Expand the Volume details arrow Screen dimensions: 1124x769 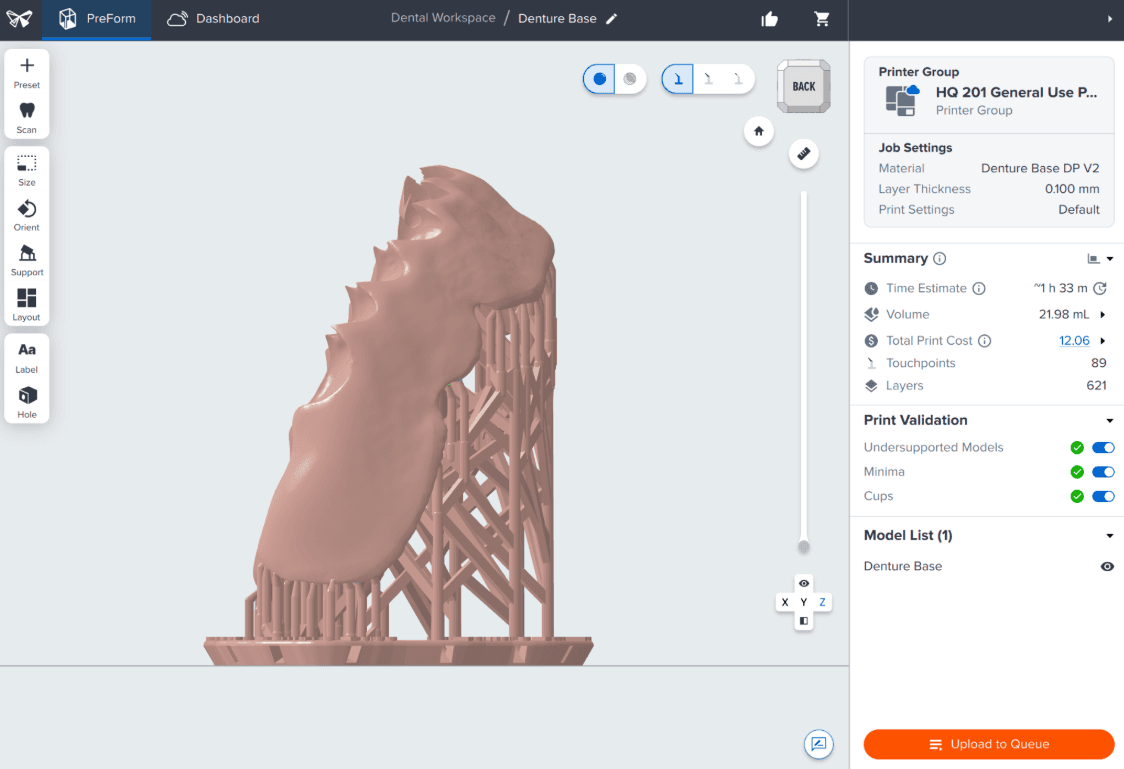coord(1102,315)
